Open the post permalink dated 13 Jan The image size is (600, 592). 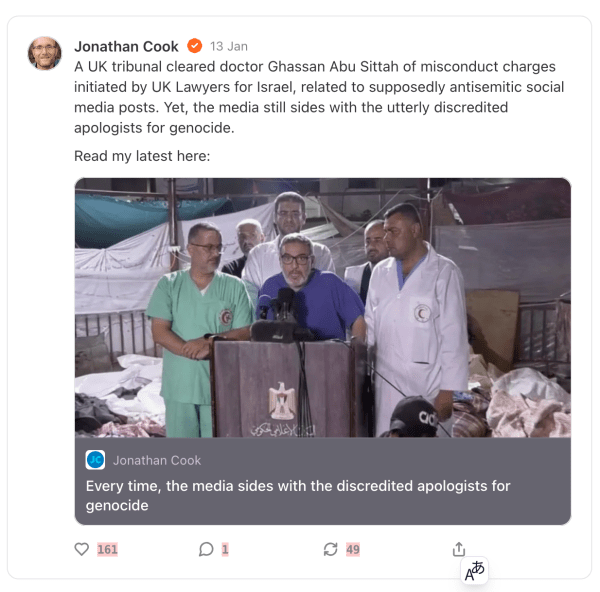pyautogui.click(x=229, y=47)
